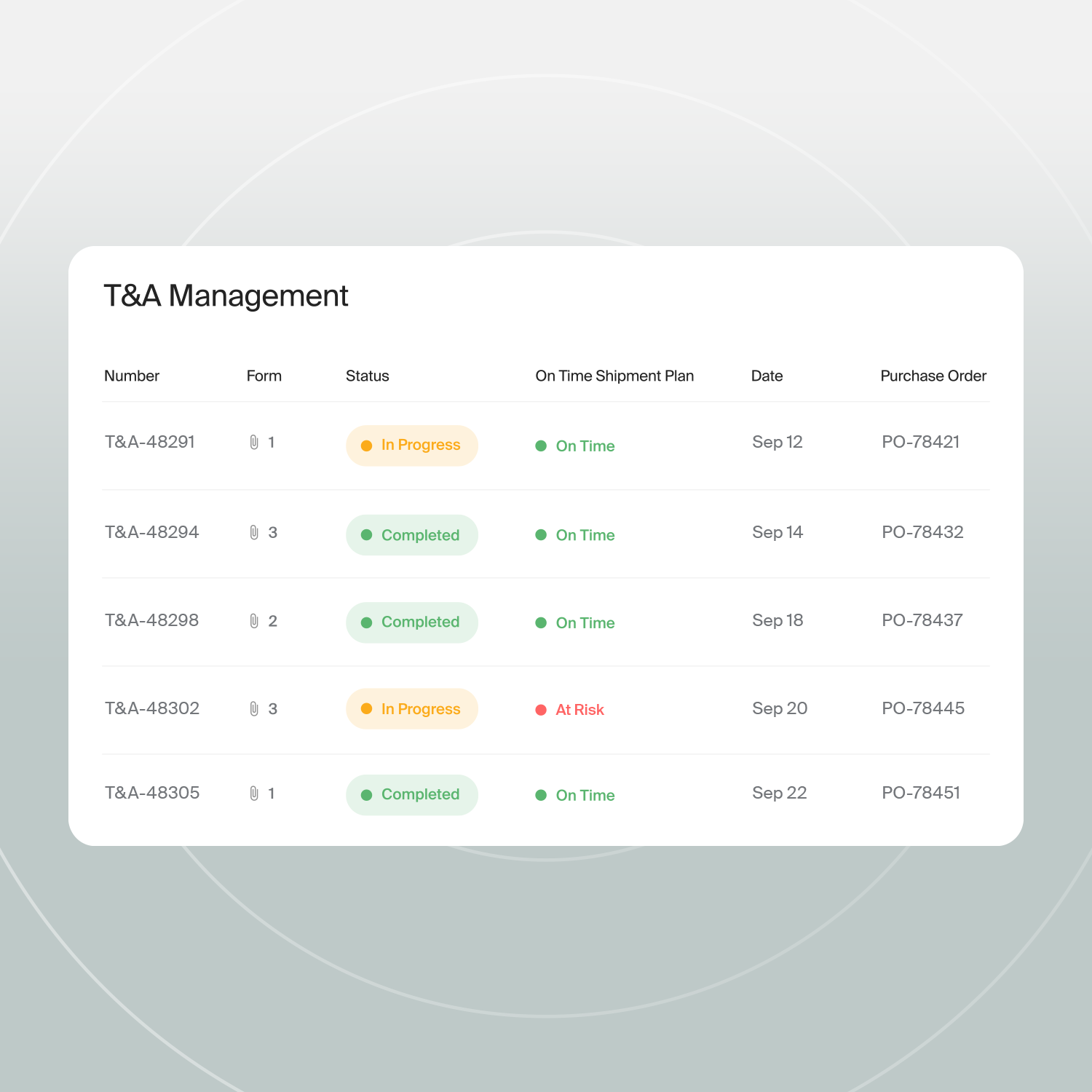Open record T&A-48302

click(x=152, y=708)
